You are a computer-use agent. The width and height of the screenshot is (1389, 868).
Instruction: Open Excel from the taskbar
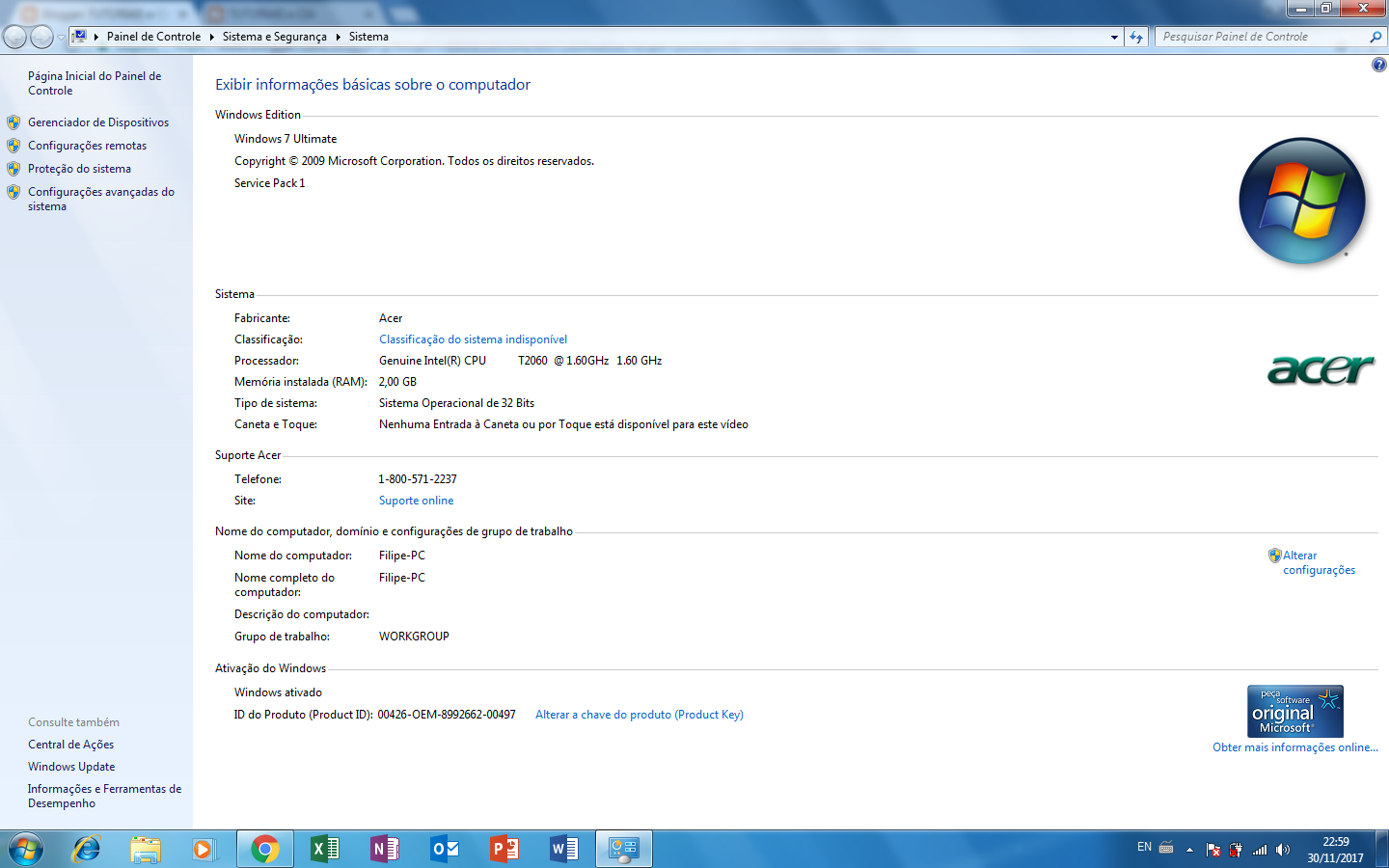coord(324,849)
